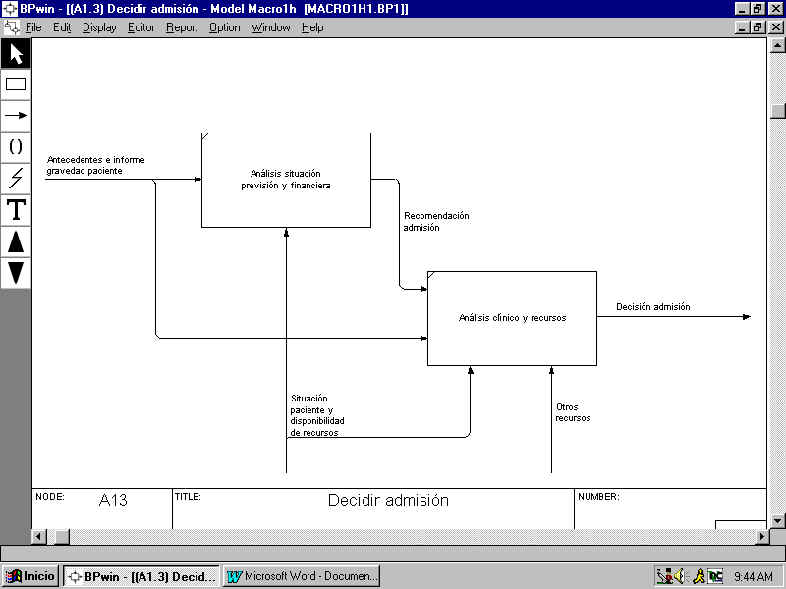
Task: Select the Análisis clínico y recursos box
Action: click(x=512, y=318)
